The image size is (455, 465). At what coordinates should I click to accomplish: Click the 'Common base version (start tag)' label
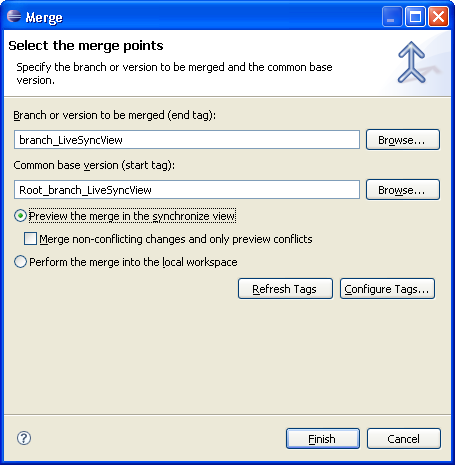[94, 165]
